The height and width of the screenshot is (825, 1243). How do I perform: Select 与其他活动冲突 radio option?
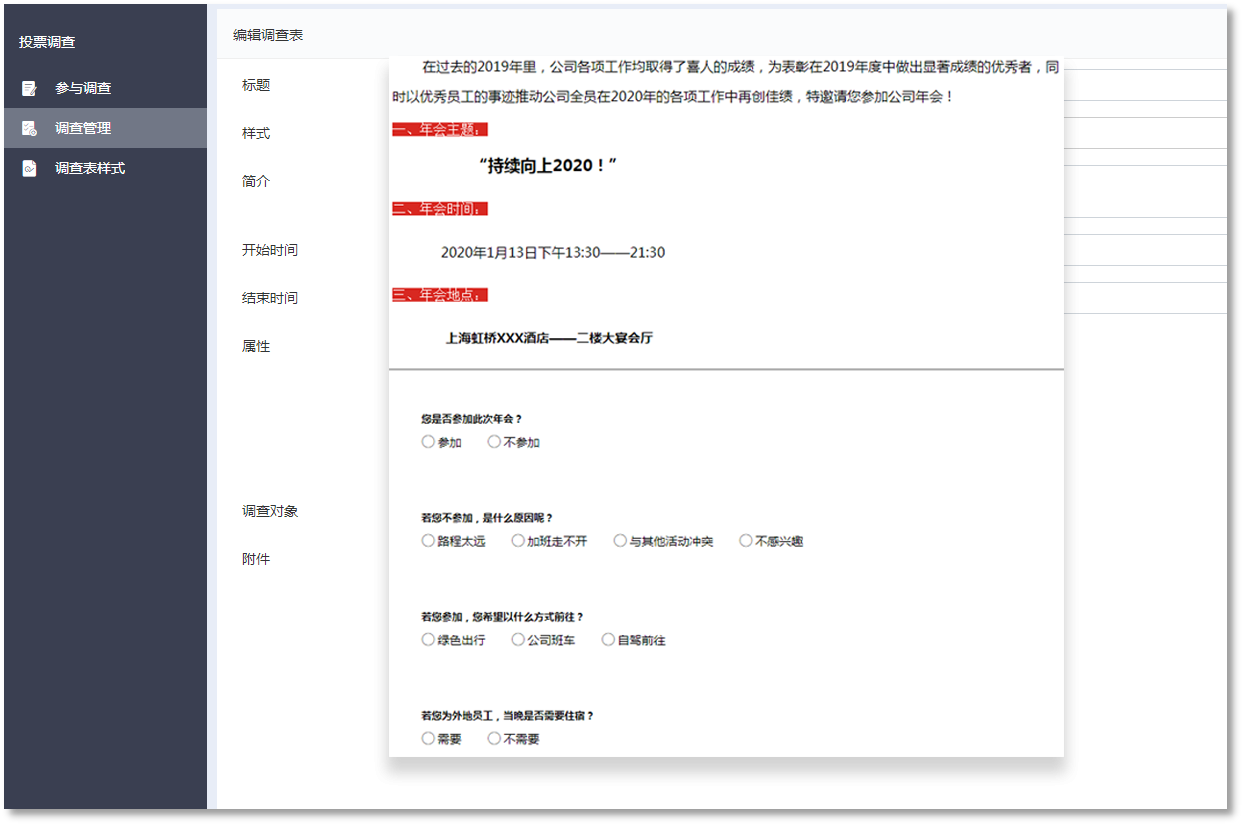tap(620, 541)
